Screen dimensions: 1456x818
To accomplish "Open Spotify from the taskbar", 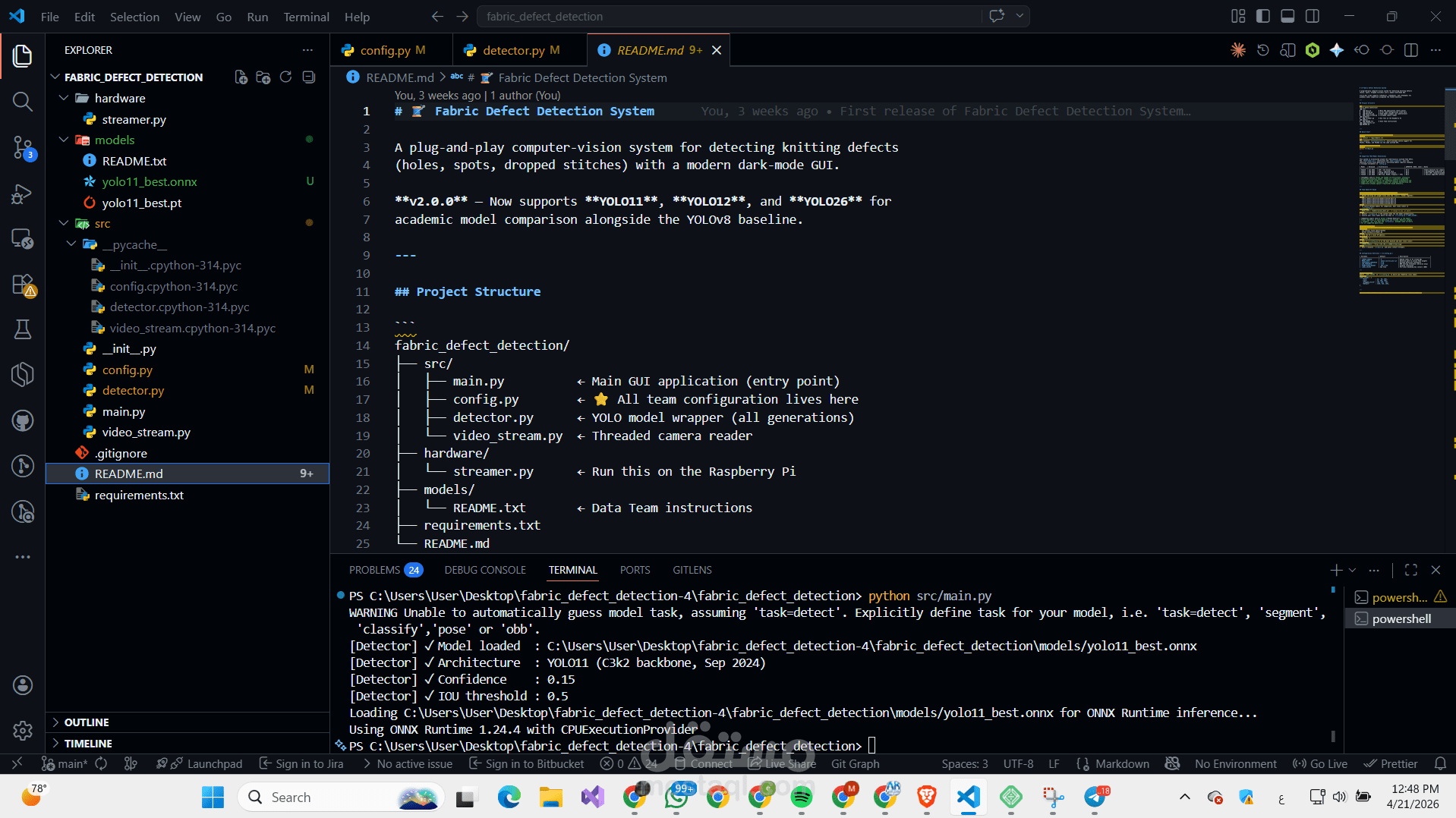I will 801,797.
